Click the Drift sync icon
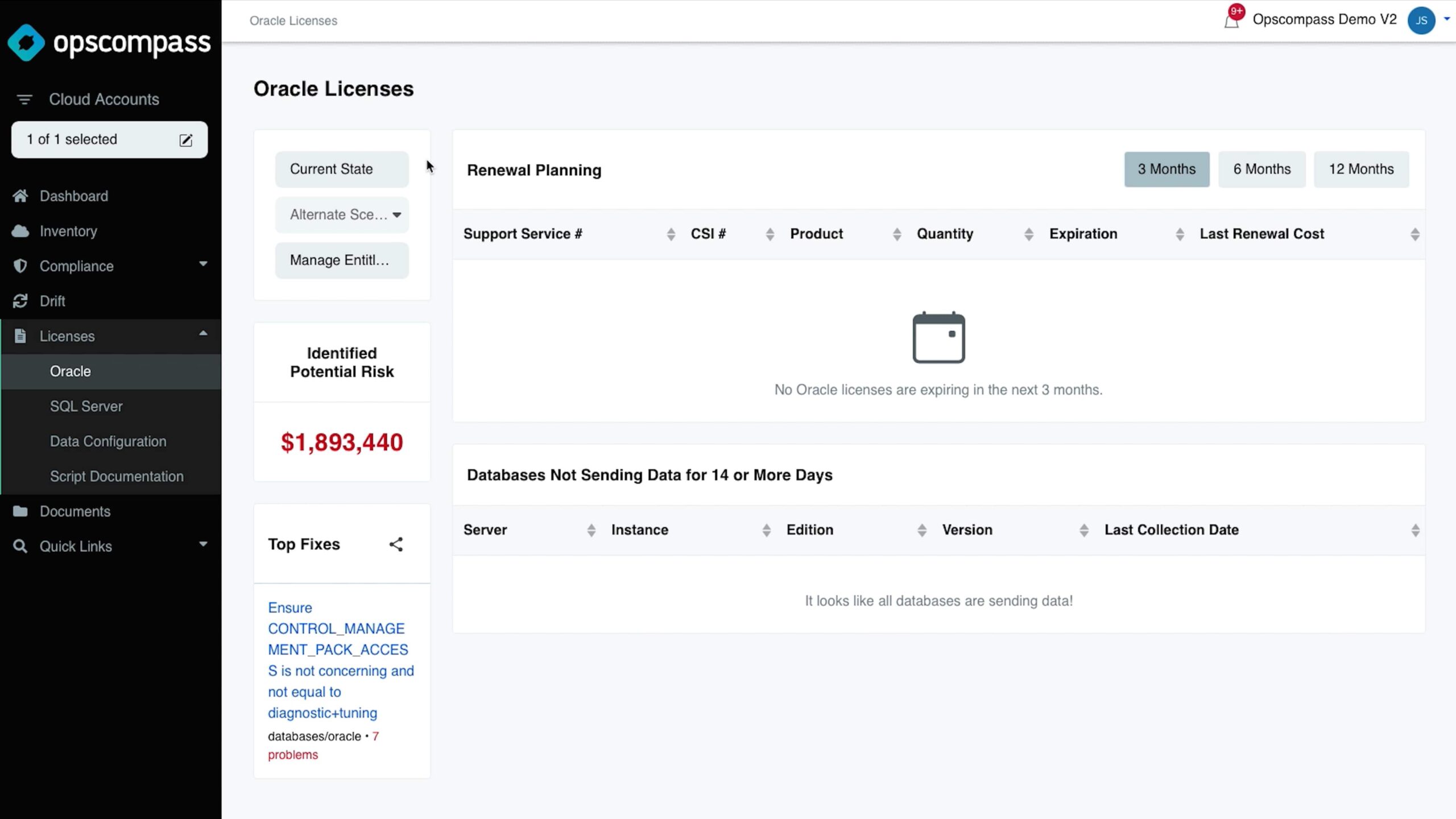 [x=20, y=301]
